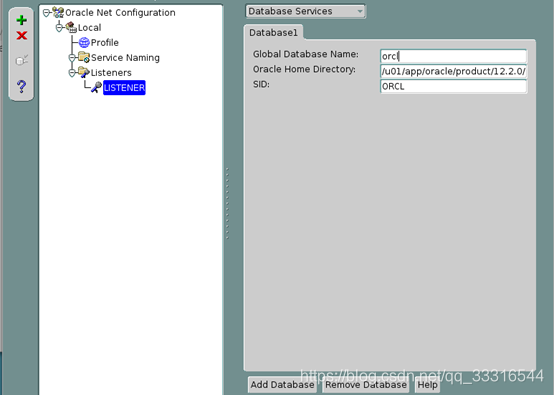The image size is (554, 395).
Task: Click the grayed test connection icon
Action: 22,60
